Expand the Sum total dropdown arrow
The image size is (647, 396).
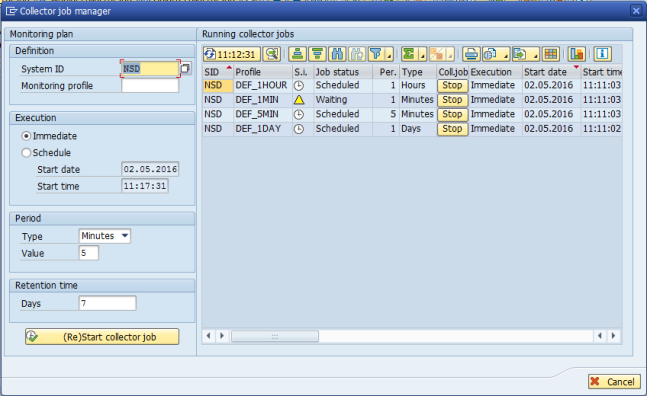coord(422,54)
